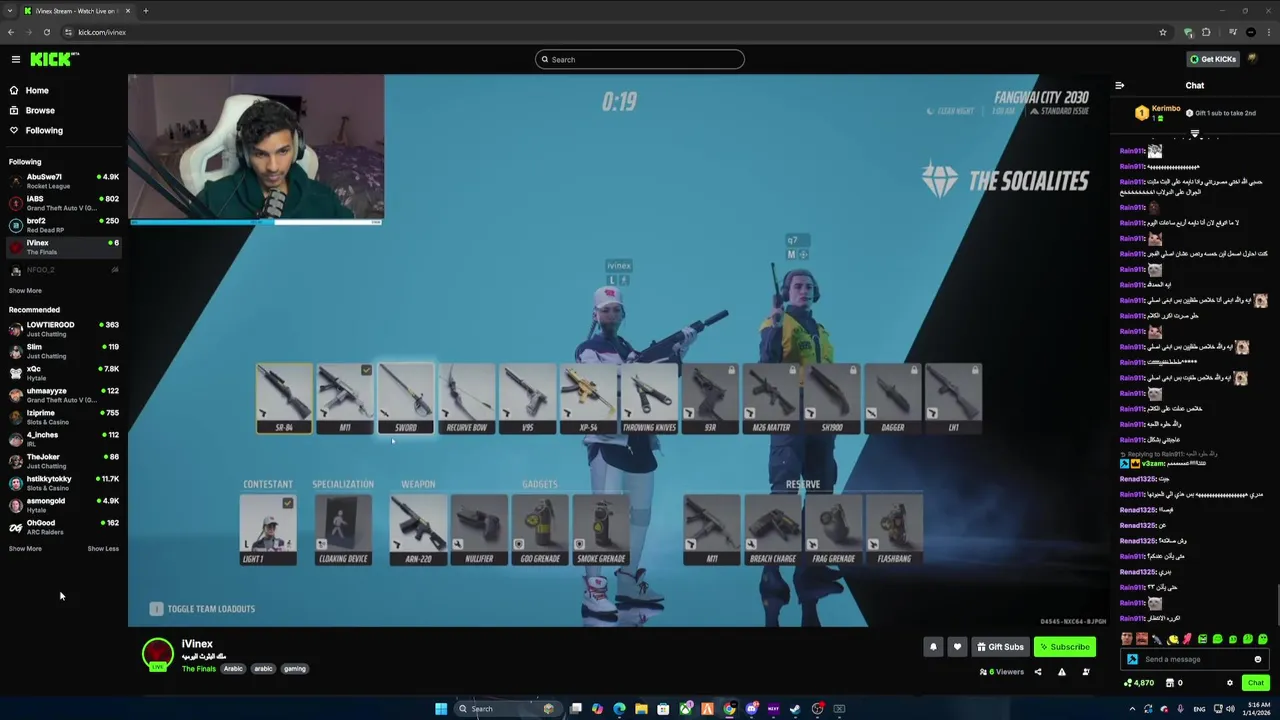
Task: Open File Explorer from taskbar
Action: tap(641, 709)
